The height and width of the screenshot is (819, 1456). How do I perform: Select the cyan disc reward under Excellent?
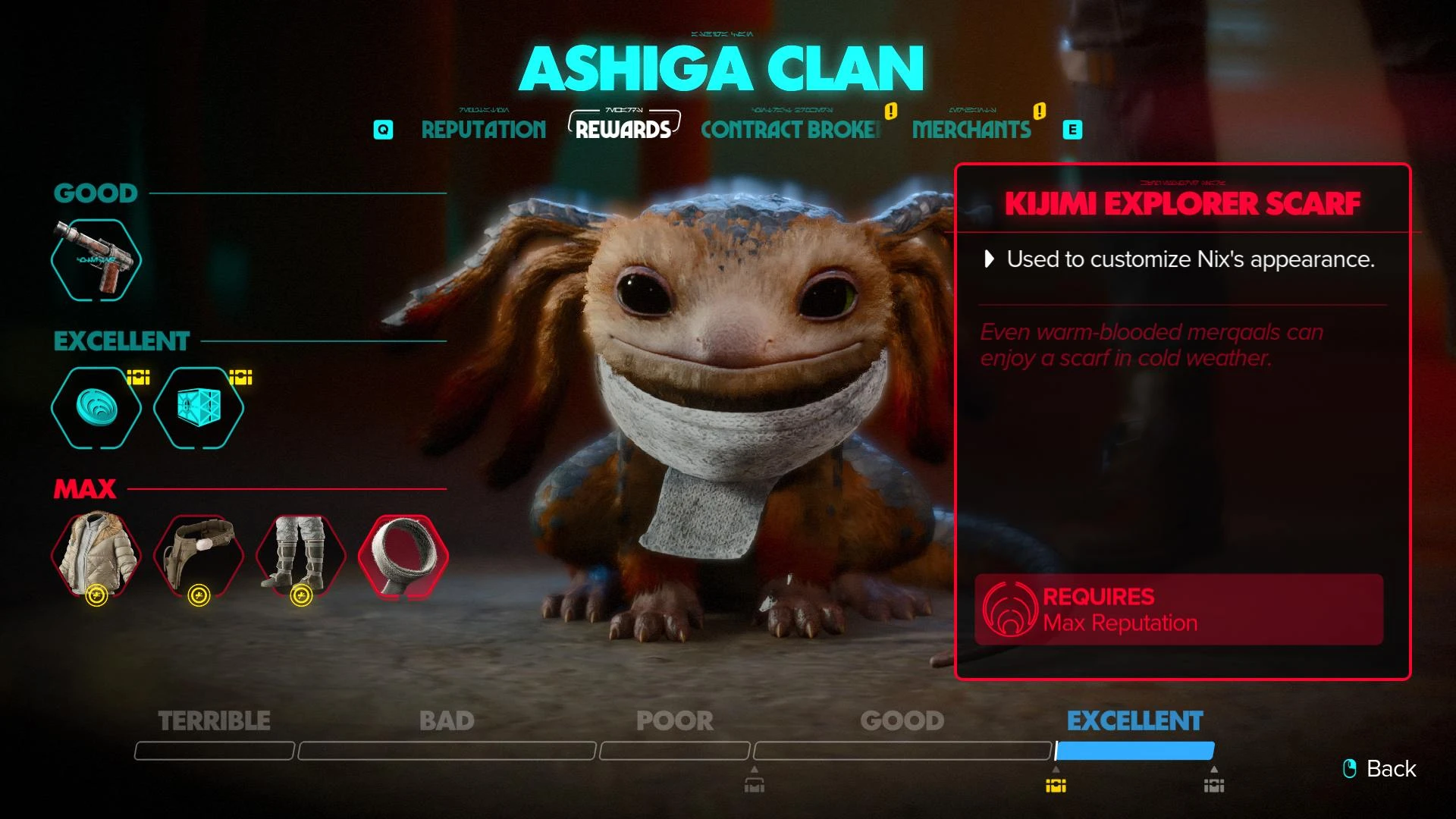pos(96,407)
